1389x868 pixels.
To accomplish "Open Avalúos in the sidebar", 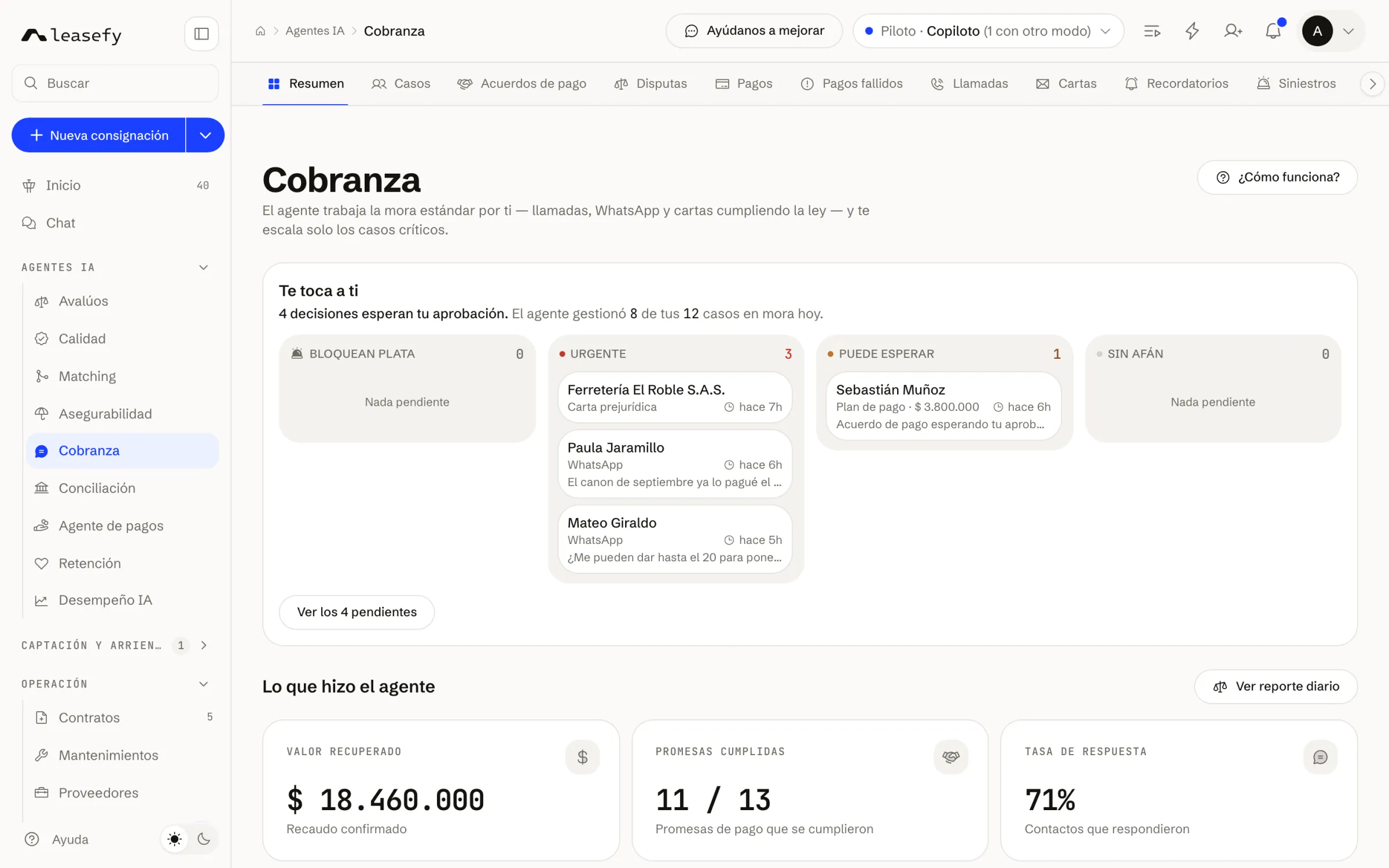I will click(x=122, y=301).
